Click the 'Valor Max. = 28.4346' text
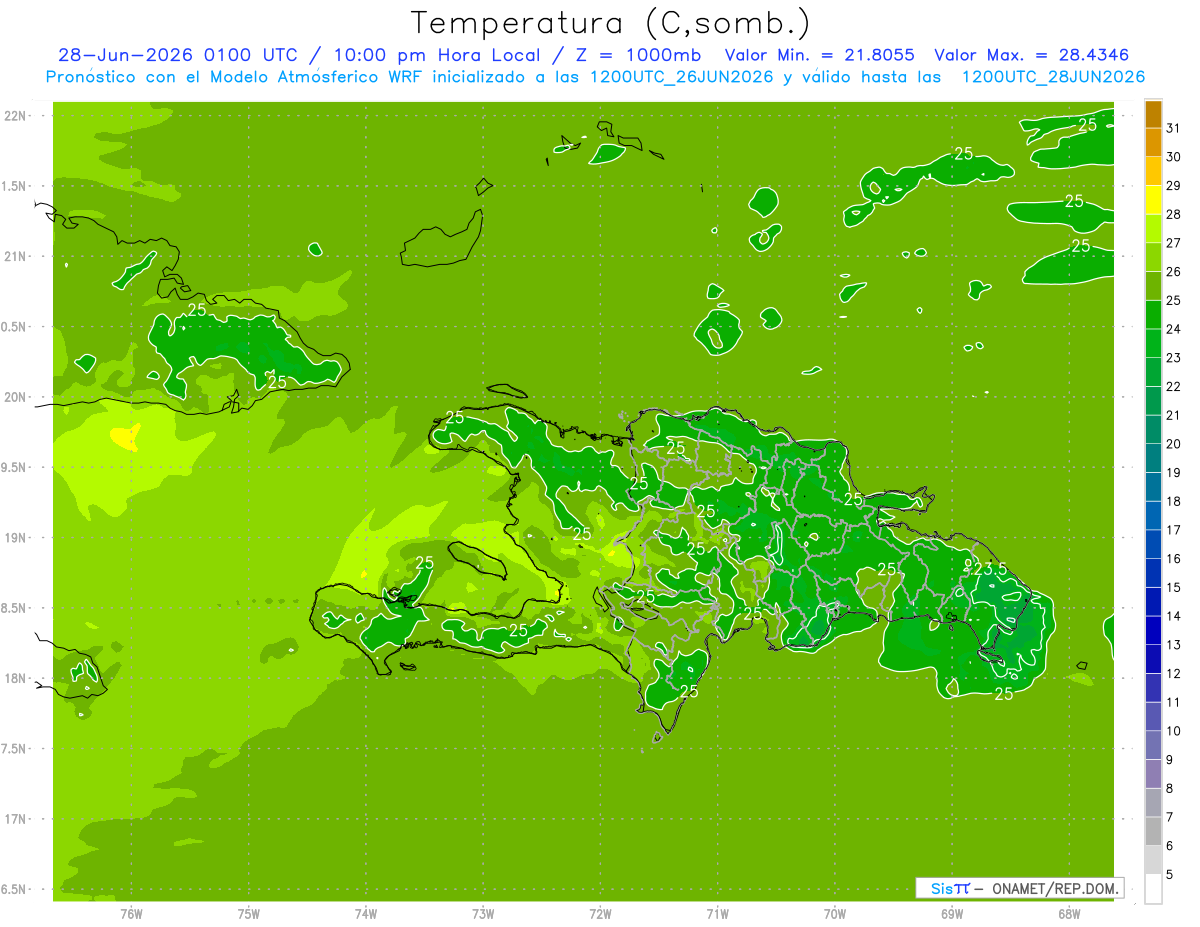Viewport: 1200px width, 927px height. click(x=1032, y=55)
